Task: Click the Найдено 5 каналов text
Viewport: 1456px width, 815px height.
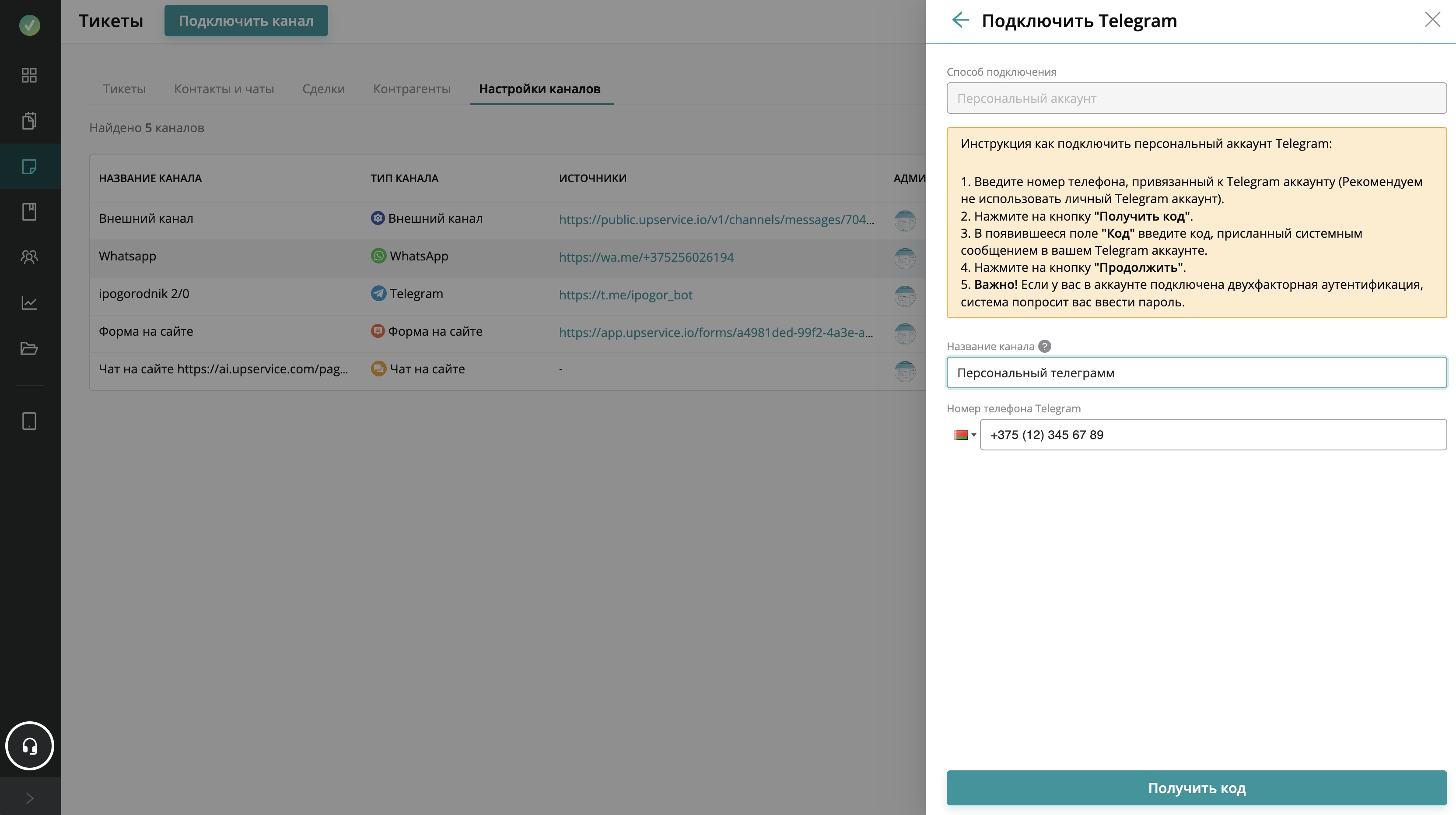Action: 147,128
